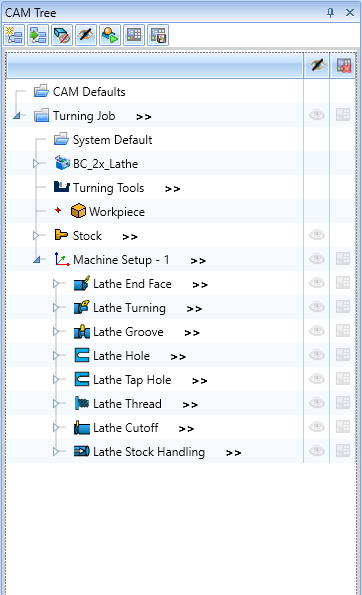The height and width of the screenshot is (595, 362).
Task: Click the CAM Defaults folder icon
Action: tap(41, 91)
